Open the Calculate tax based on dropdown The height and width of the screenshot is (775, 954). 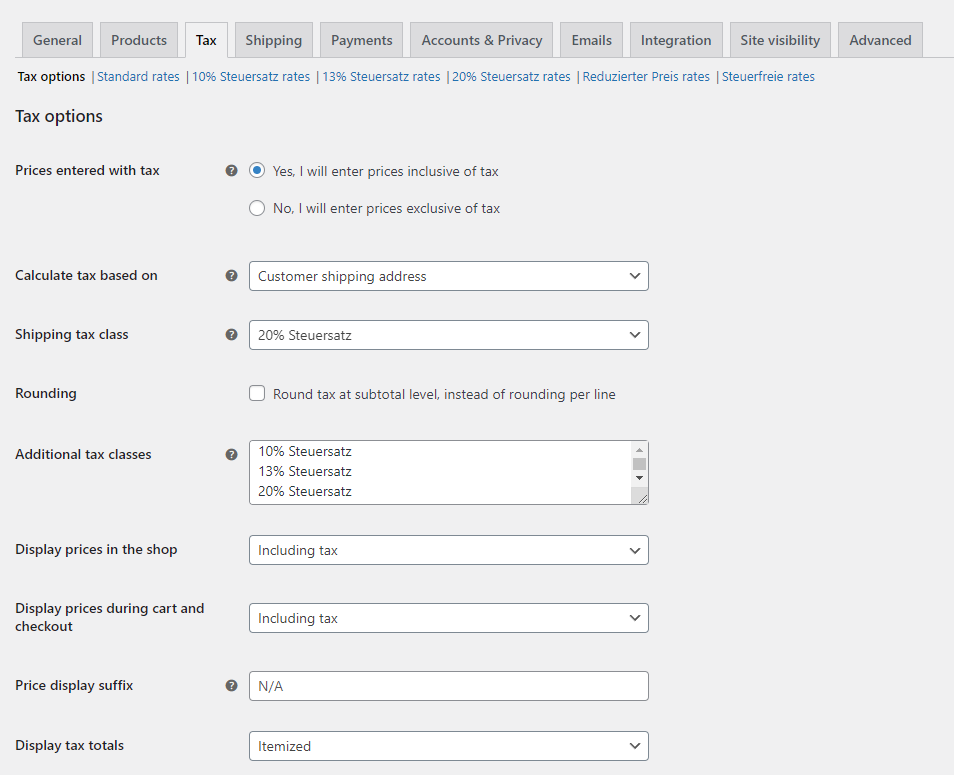coord(448,276)
